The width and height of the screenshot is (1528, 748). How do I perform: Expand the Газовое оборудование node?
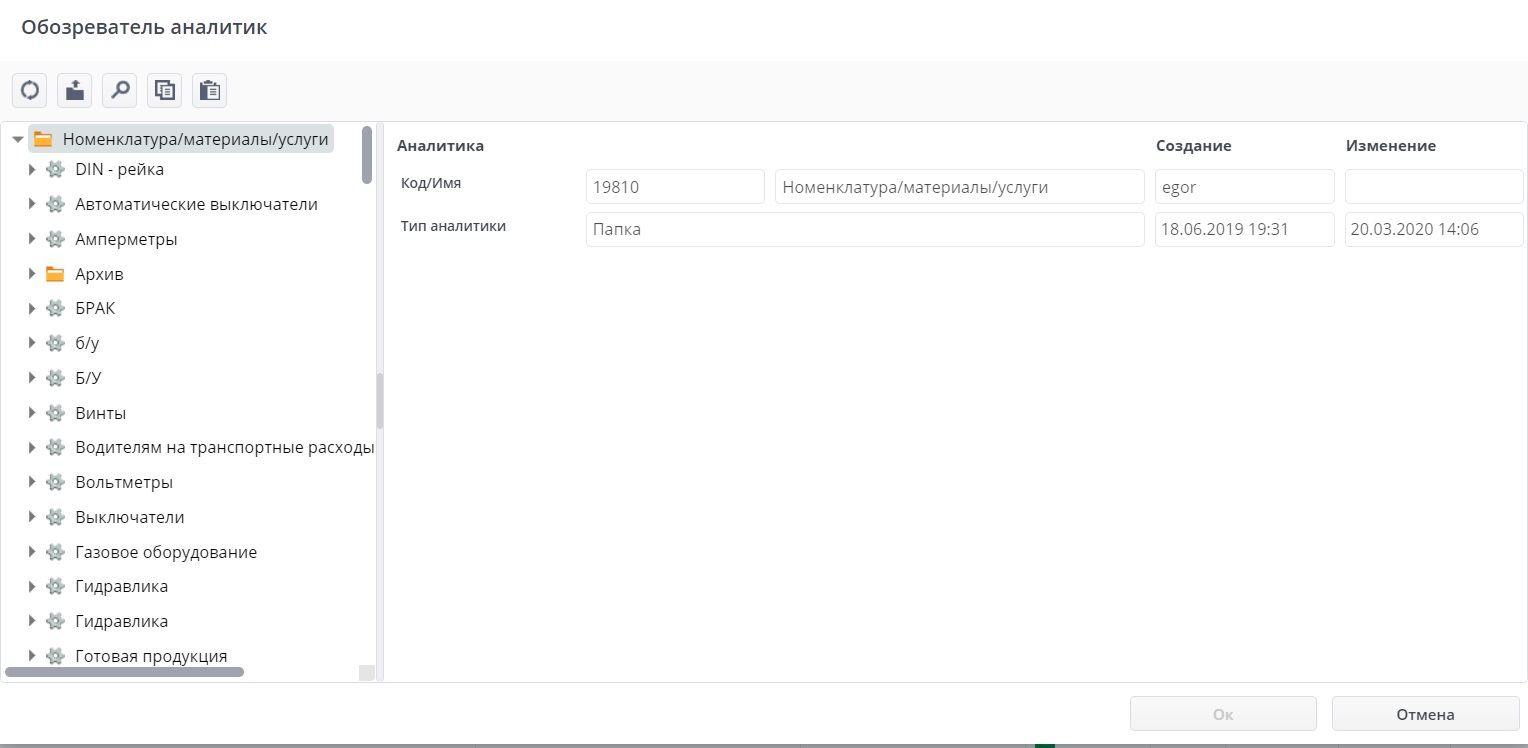coord(32,552)
